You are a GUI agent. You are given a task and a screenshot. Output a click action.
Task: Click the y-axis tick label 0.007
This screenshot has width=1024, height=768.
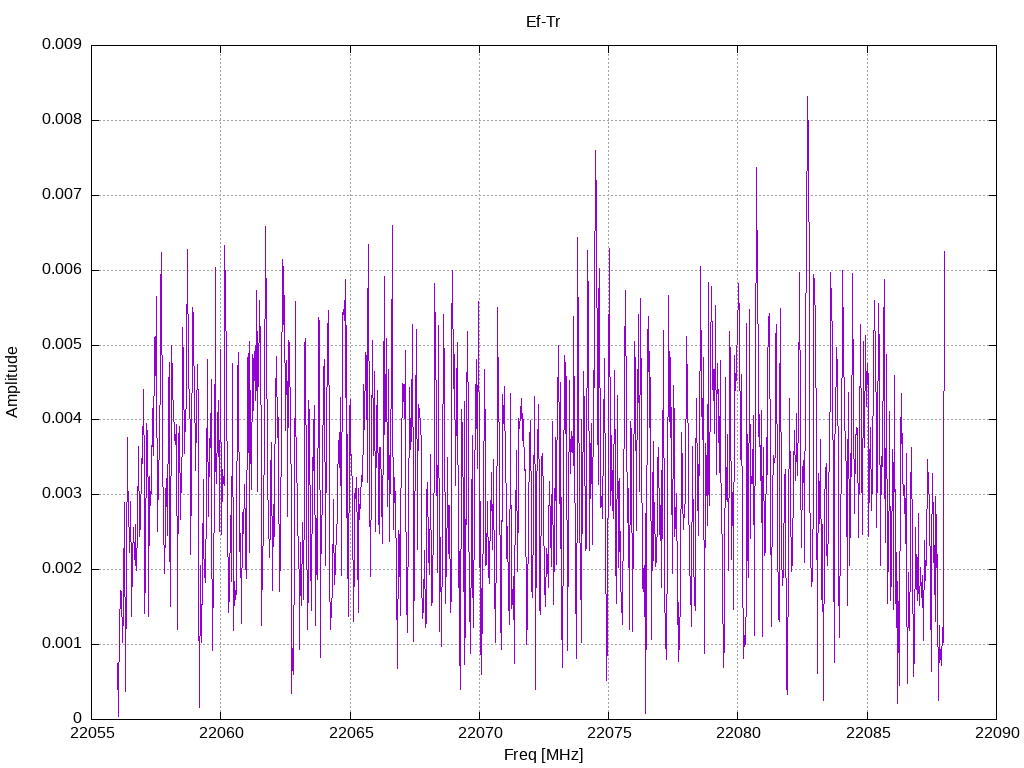coord(62,195)
